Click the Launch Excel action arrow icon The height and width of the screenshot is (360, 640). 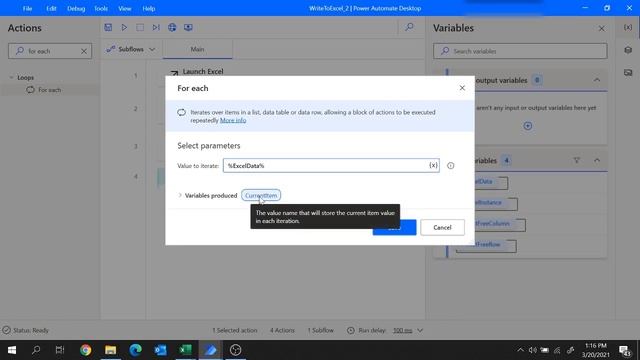point(174,73)
